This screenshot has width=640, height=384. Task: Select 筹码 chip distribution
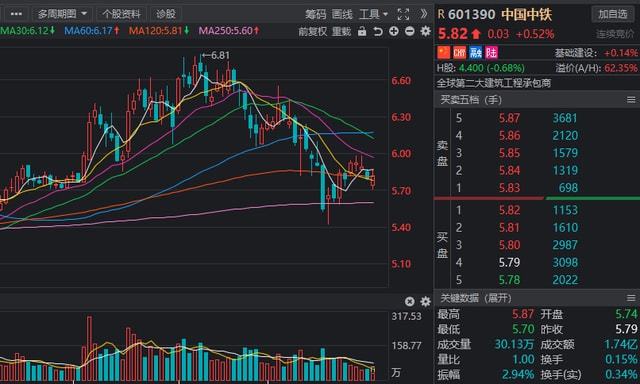pos(316,14)
